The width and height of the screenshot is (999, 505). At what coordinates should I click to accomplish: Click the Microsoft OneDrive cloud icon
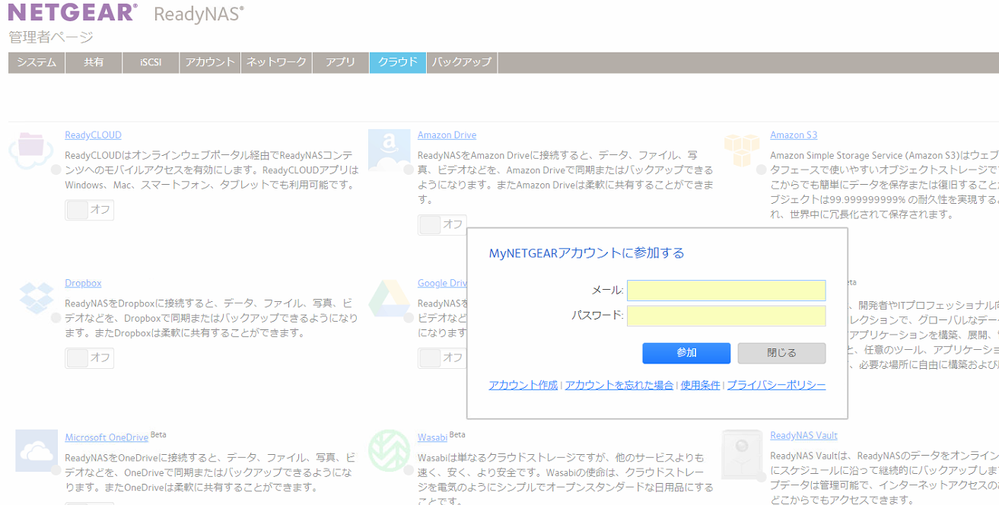[x=36, y=451]
